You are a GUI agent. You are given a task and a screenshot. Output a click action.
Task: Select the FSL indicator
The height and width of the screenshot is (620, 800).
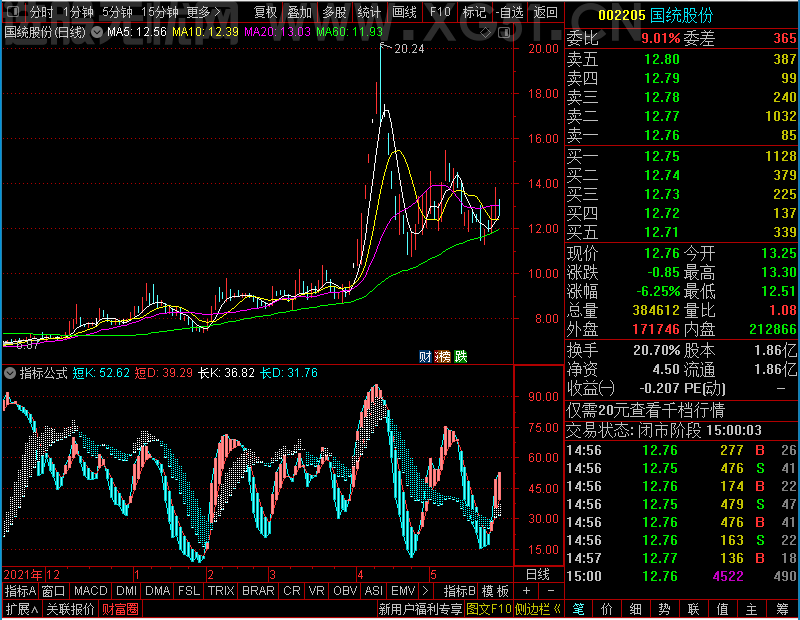189,590
